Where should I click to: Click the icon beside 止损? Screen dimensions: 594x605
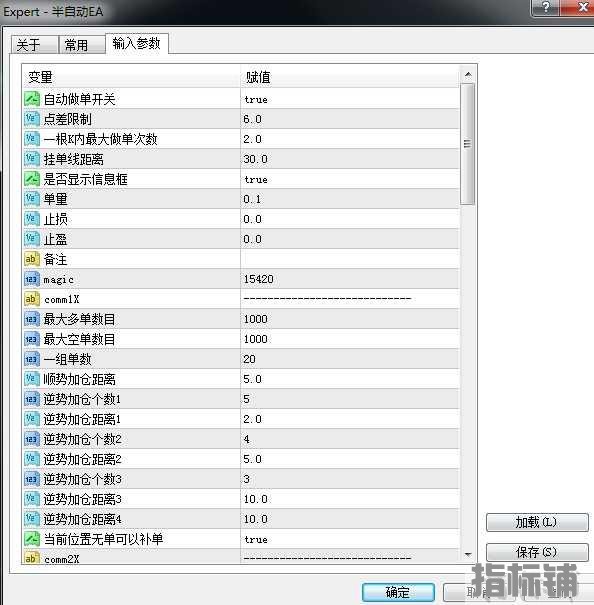[x=32, y=219]
